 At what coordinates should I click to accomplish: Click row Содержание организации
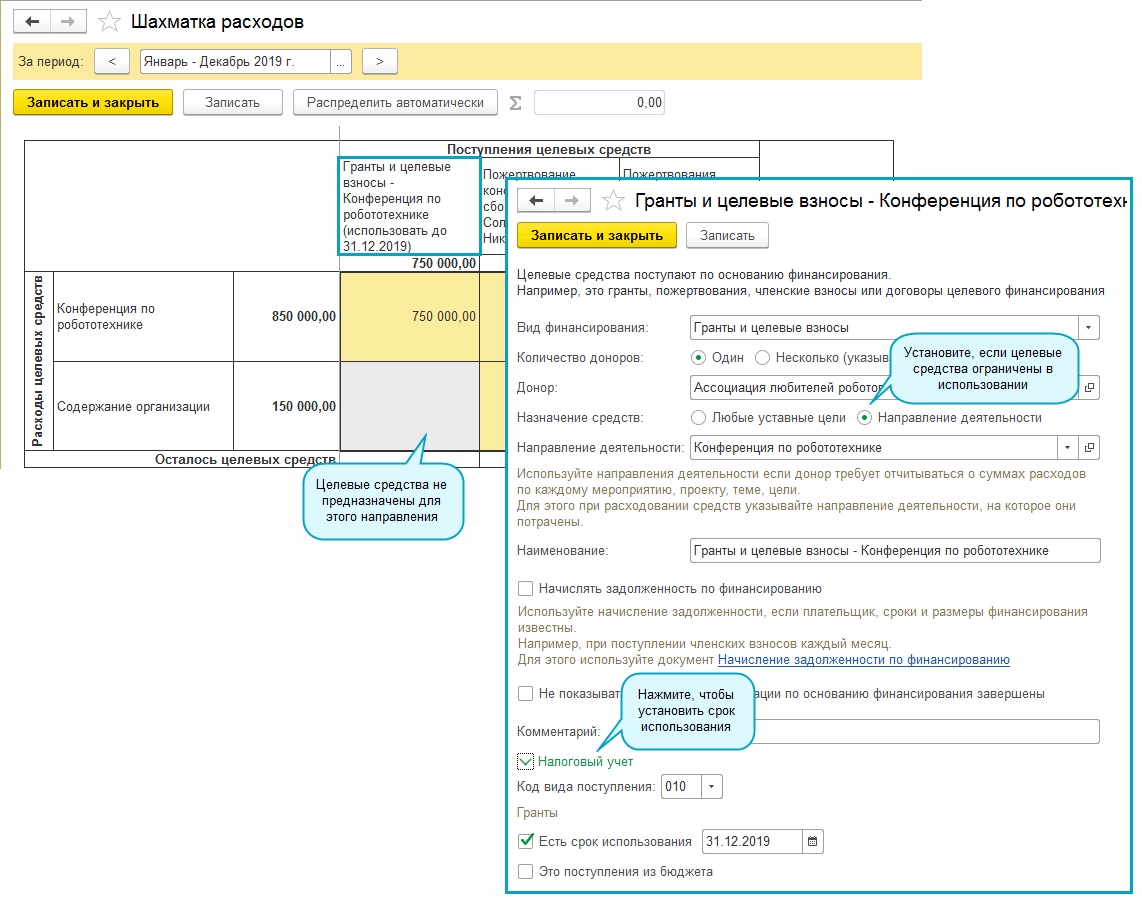click(x=143, y=407)
